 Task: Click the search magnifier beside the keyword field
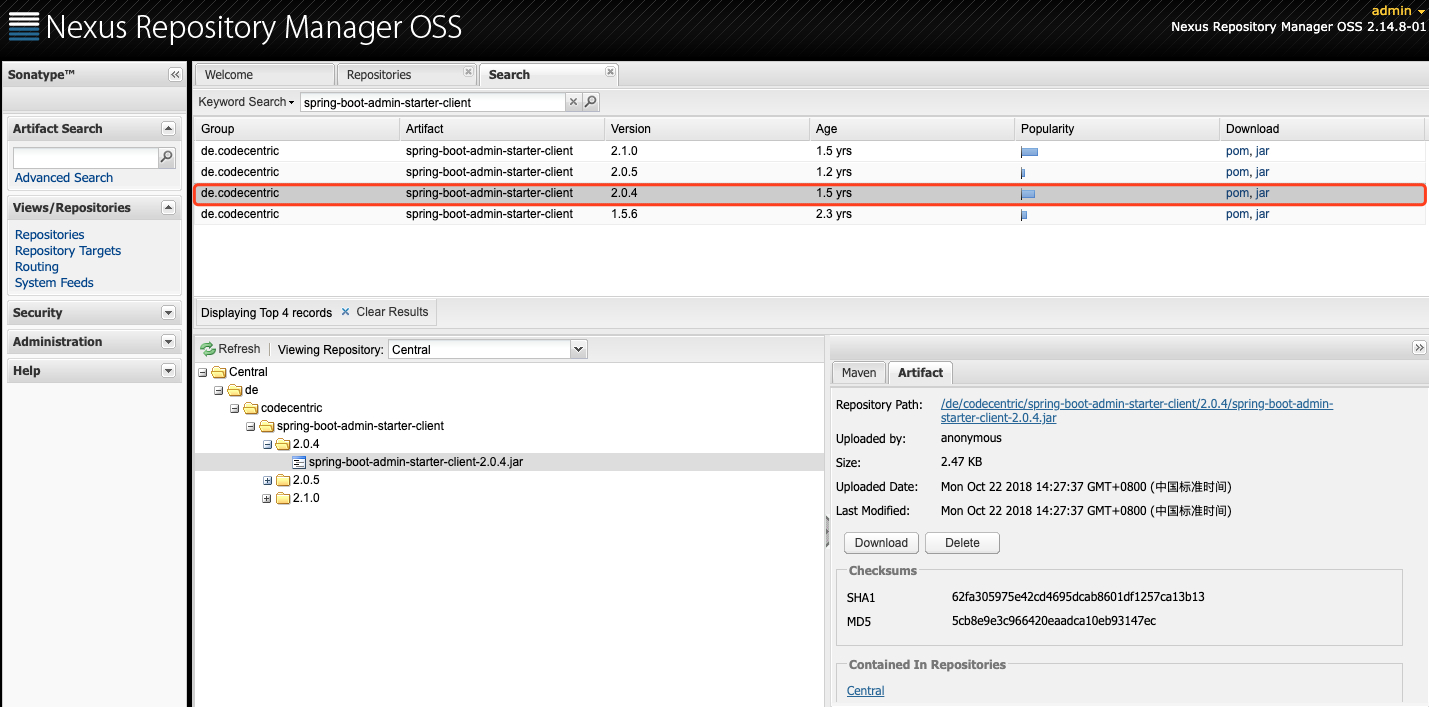coord(591,101)
